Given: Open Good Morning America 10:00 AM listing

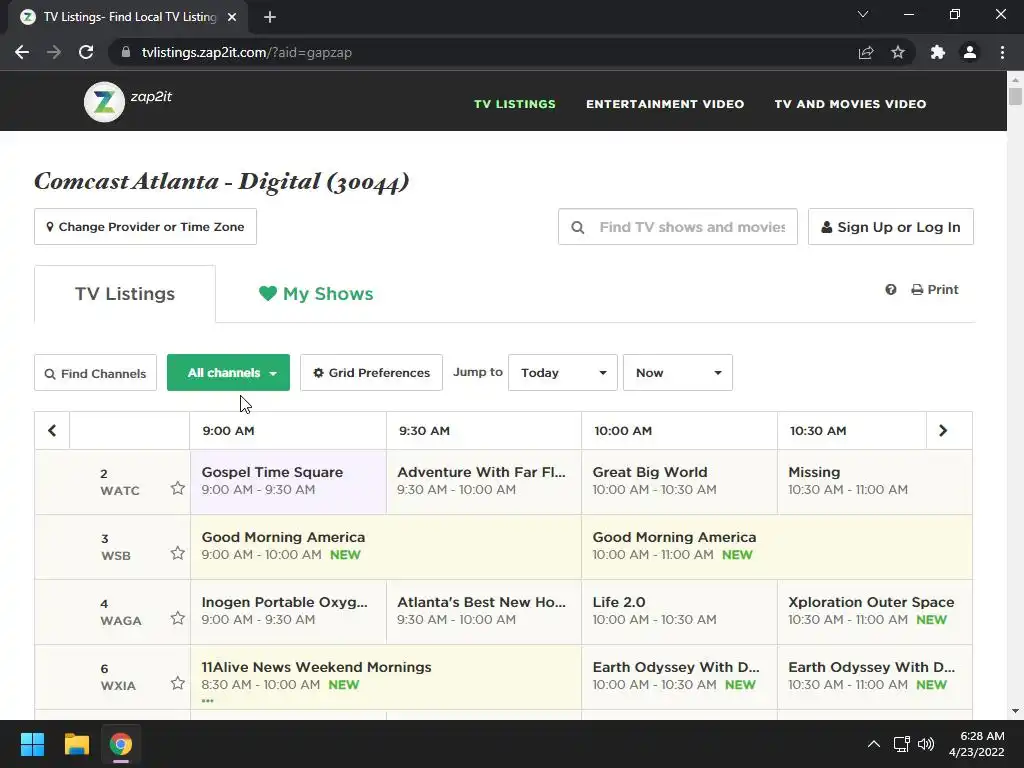Looking at the screenshot, I should click(776, 547).
